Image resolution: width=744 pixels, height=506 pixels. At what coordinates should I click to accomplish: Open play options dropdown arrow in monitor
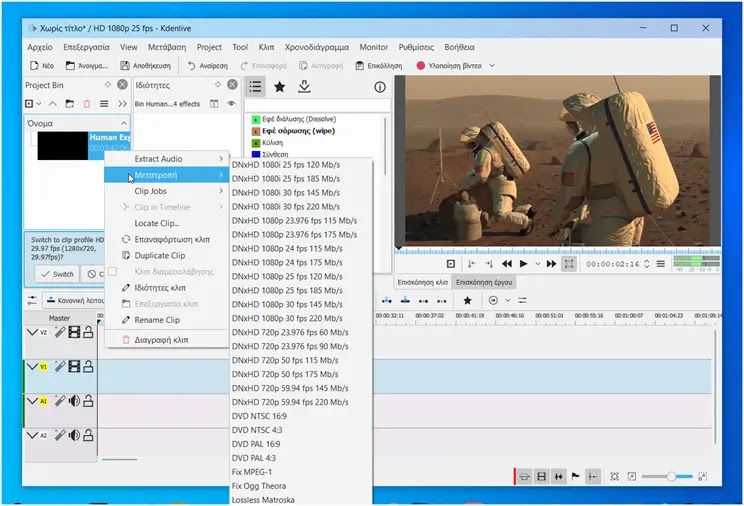point(537,264)
